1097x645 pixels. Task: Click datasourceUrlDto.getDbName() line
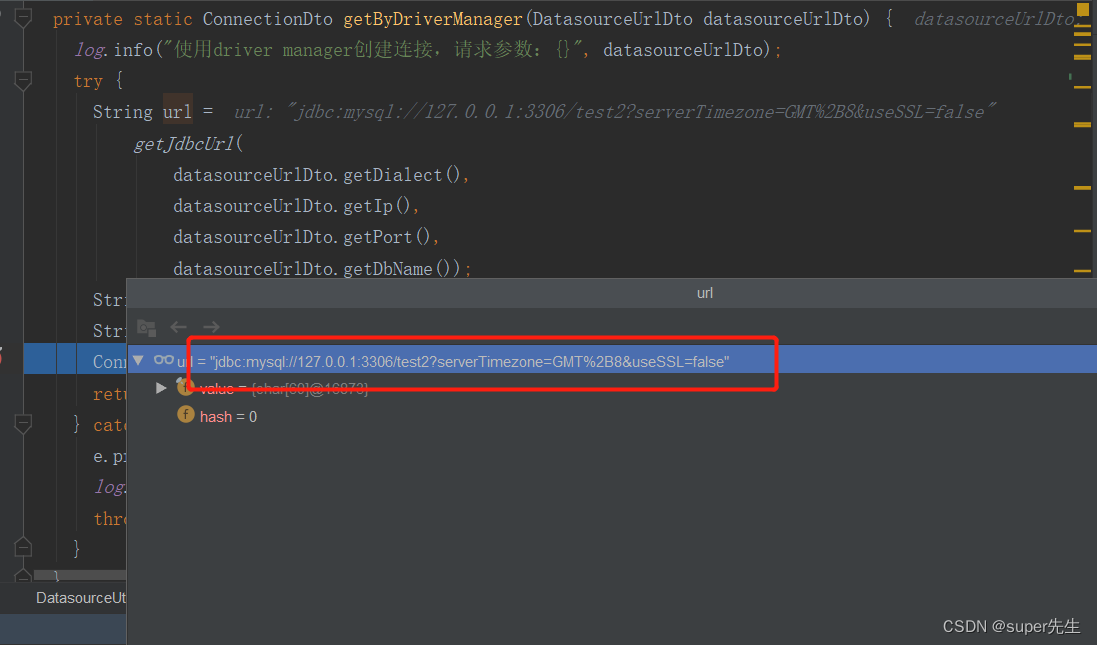(323, 268)
